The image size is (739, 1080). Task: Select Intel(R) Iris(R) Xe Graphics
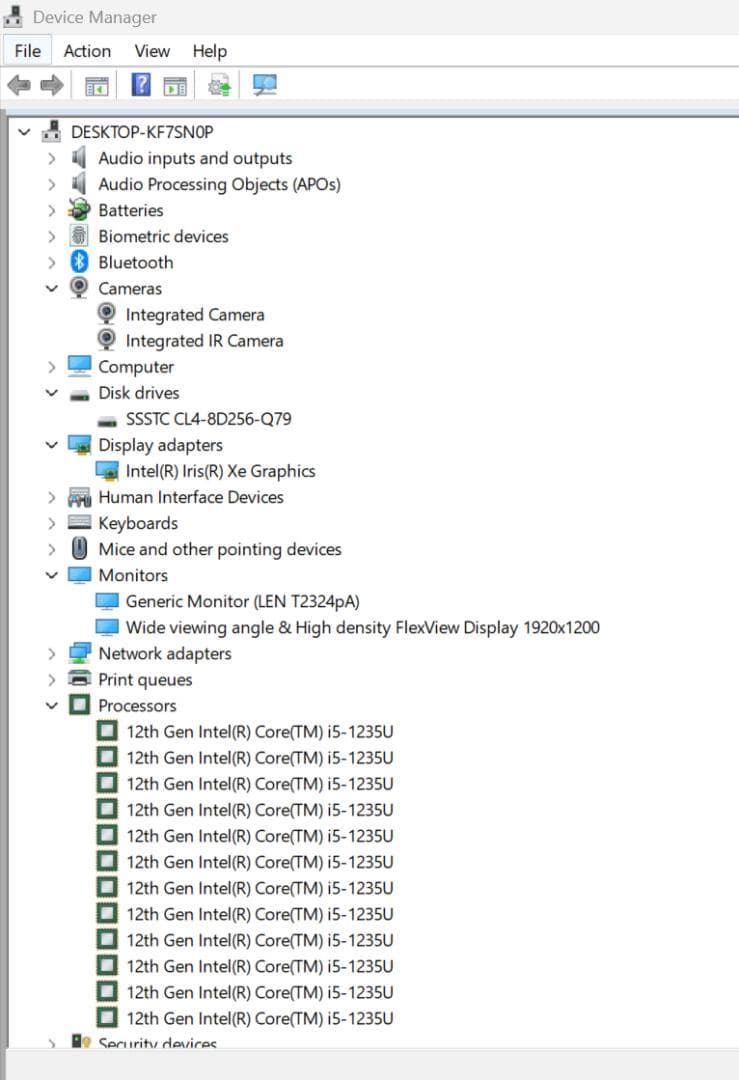220,471
